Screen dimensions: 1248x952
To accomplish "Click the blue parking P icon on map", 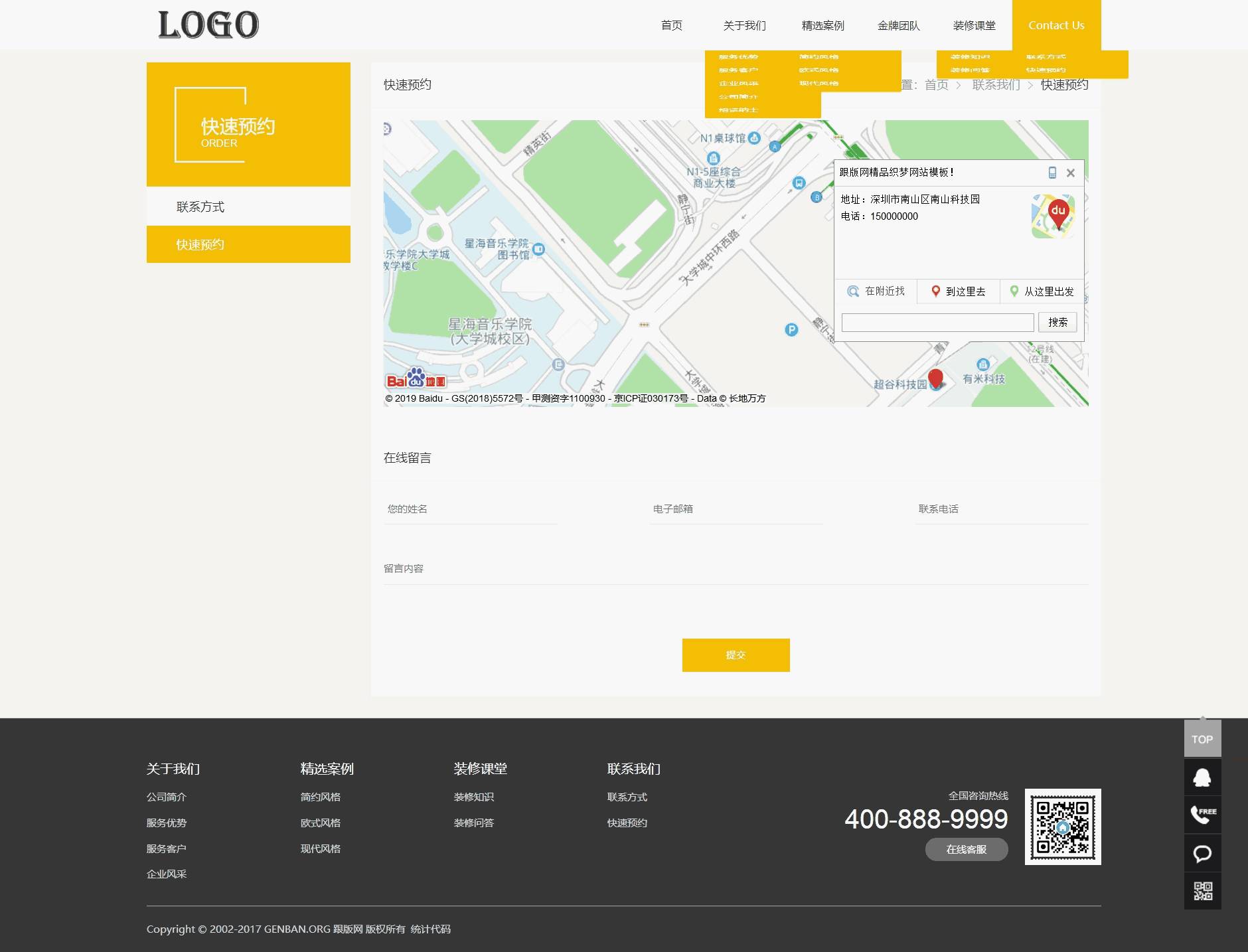I will (x=791, y=329).
